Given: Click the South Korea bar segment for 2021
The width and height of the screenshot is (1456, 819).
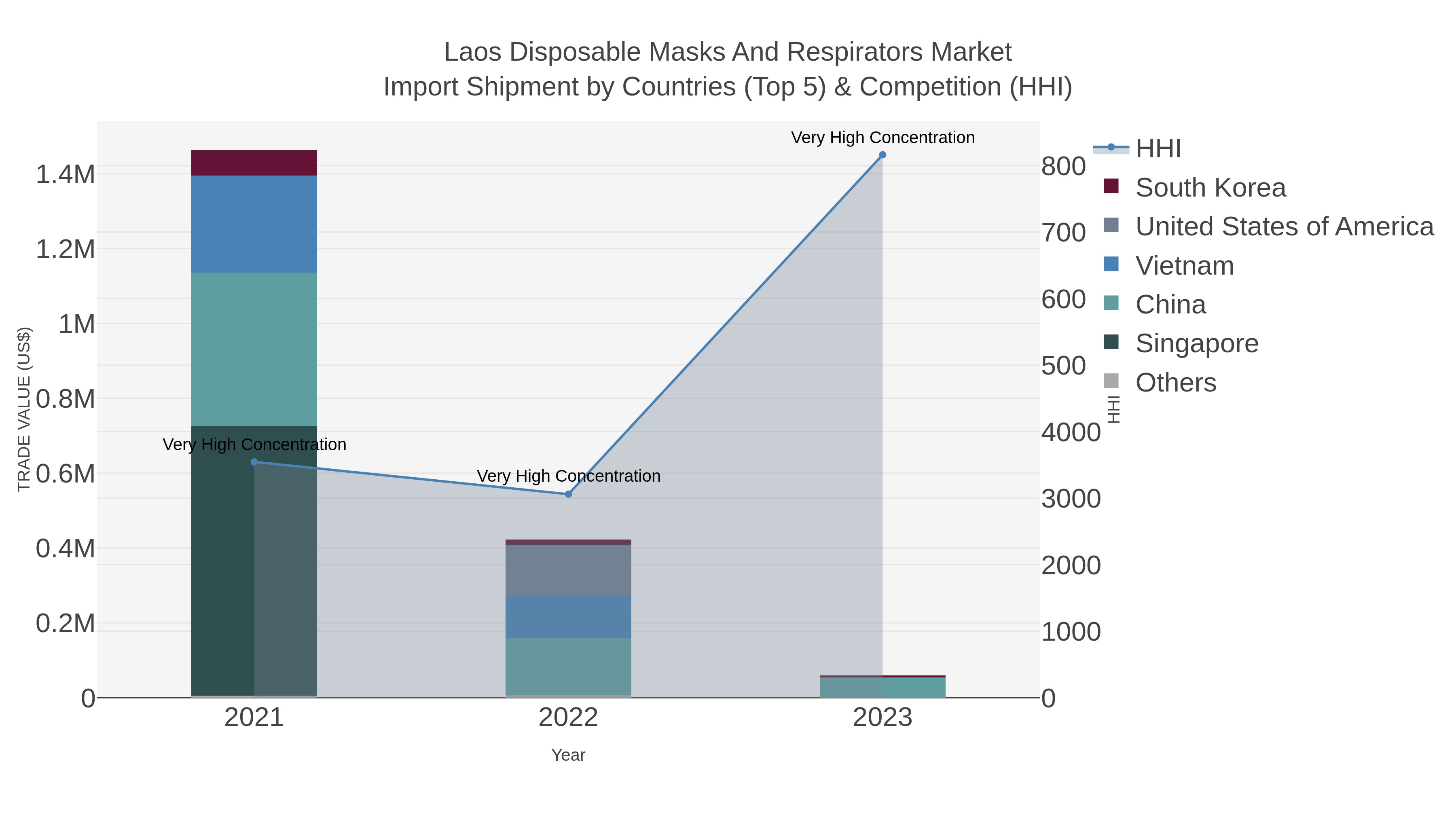Looking at the screenshot, I should (x=254, y=163).
